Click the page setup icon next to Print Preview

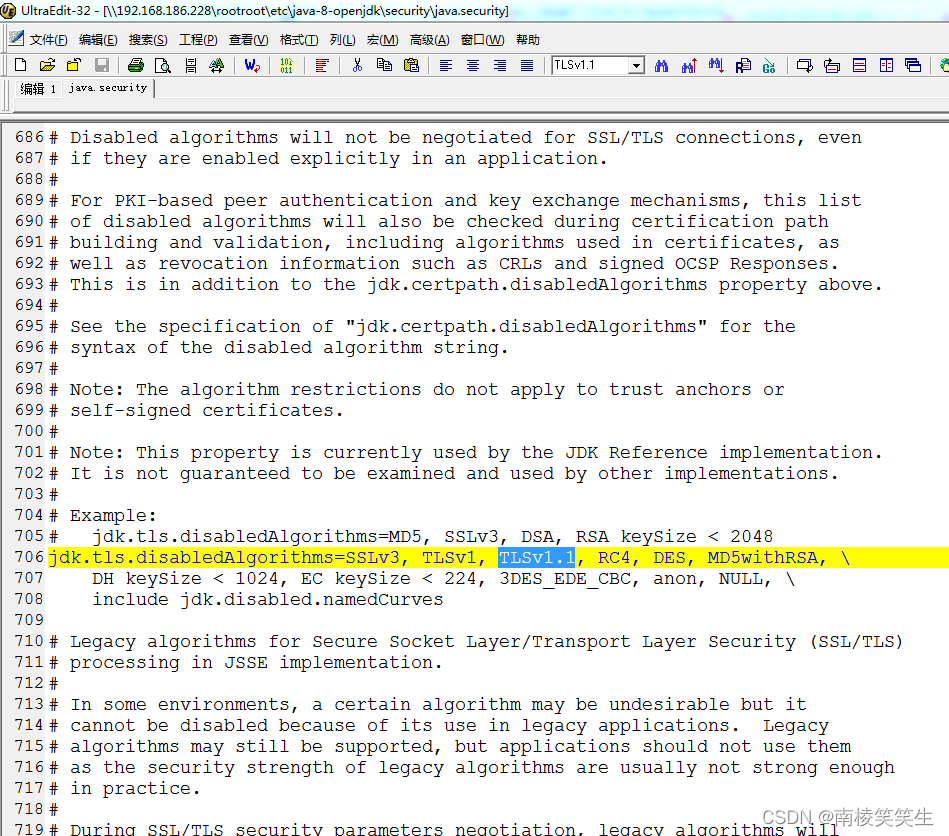[191, 65]
